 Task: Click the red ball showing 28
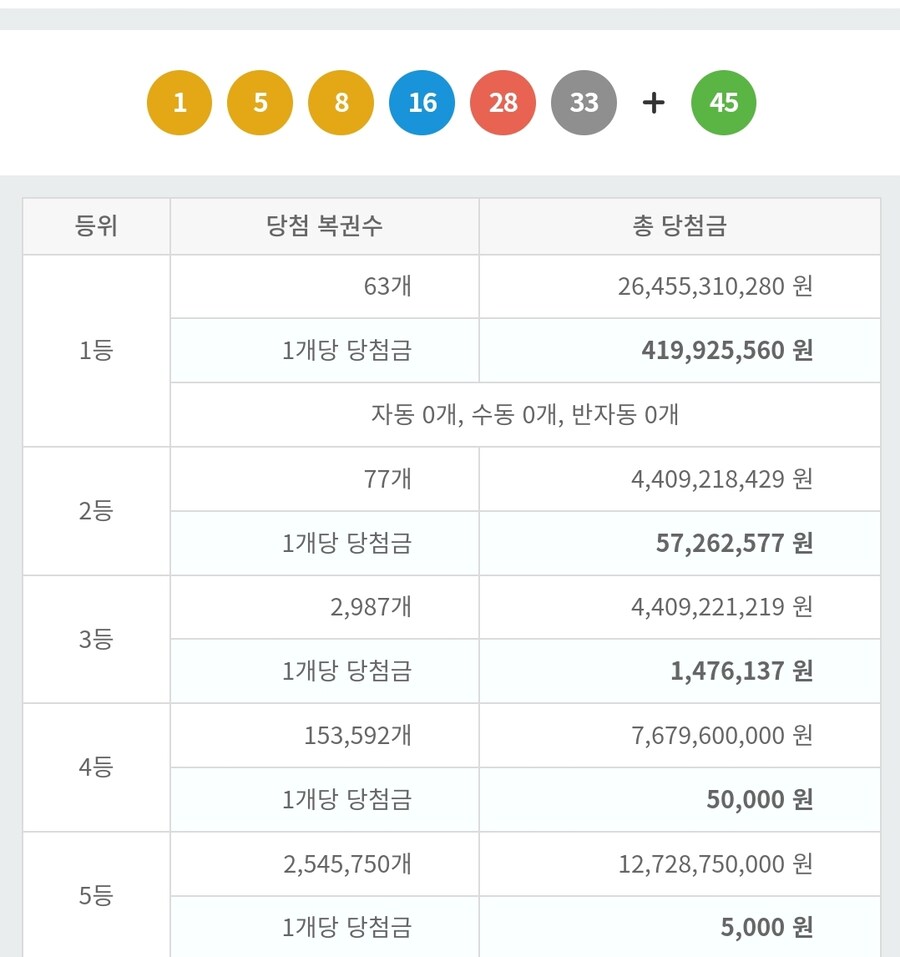[x=503, y=102]
